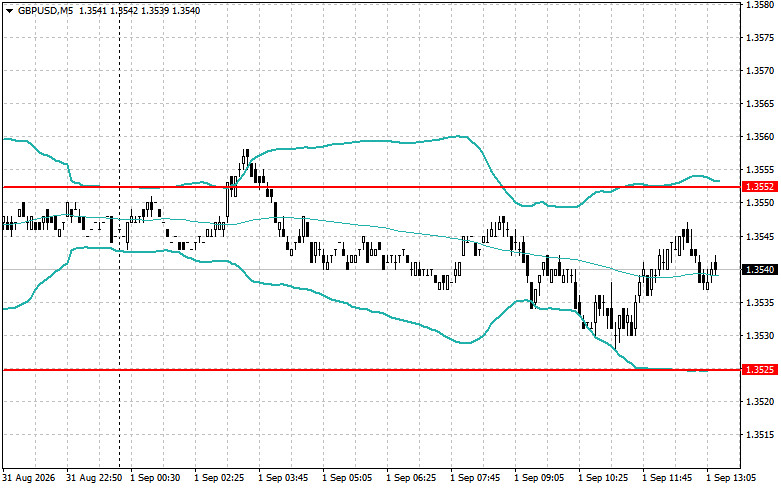781x489 pixels.
Task: Click the 1 Sep 00:30 time label
Action: (155, 478)
